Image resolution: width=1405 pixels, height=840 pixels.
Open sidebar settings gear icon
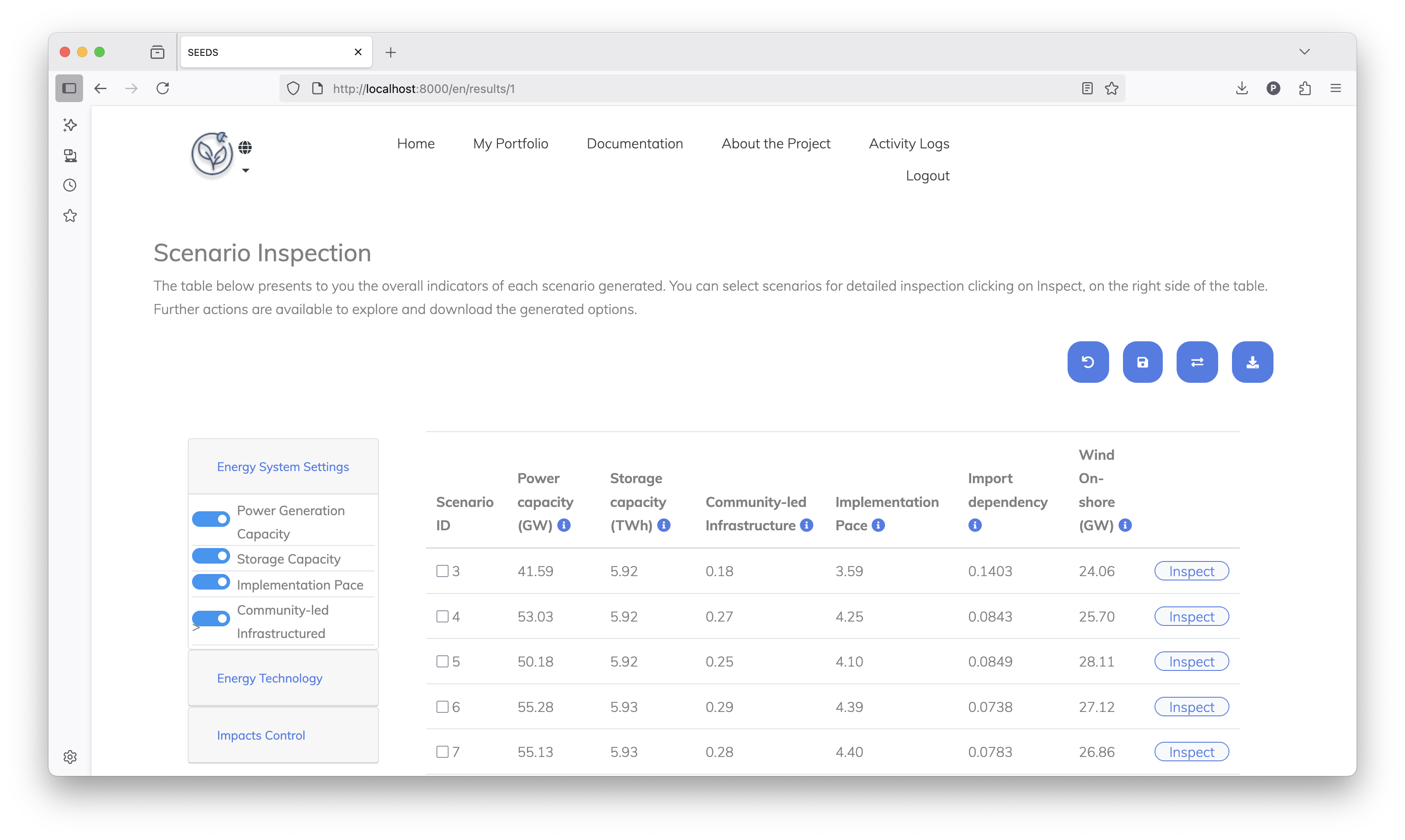pyautogui.click(x=70, y=757)
